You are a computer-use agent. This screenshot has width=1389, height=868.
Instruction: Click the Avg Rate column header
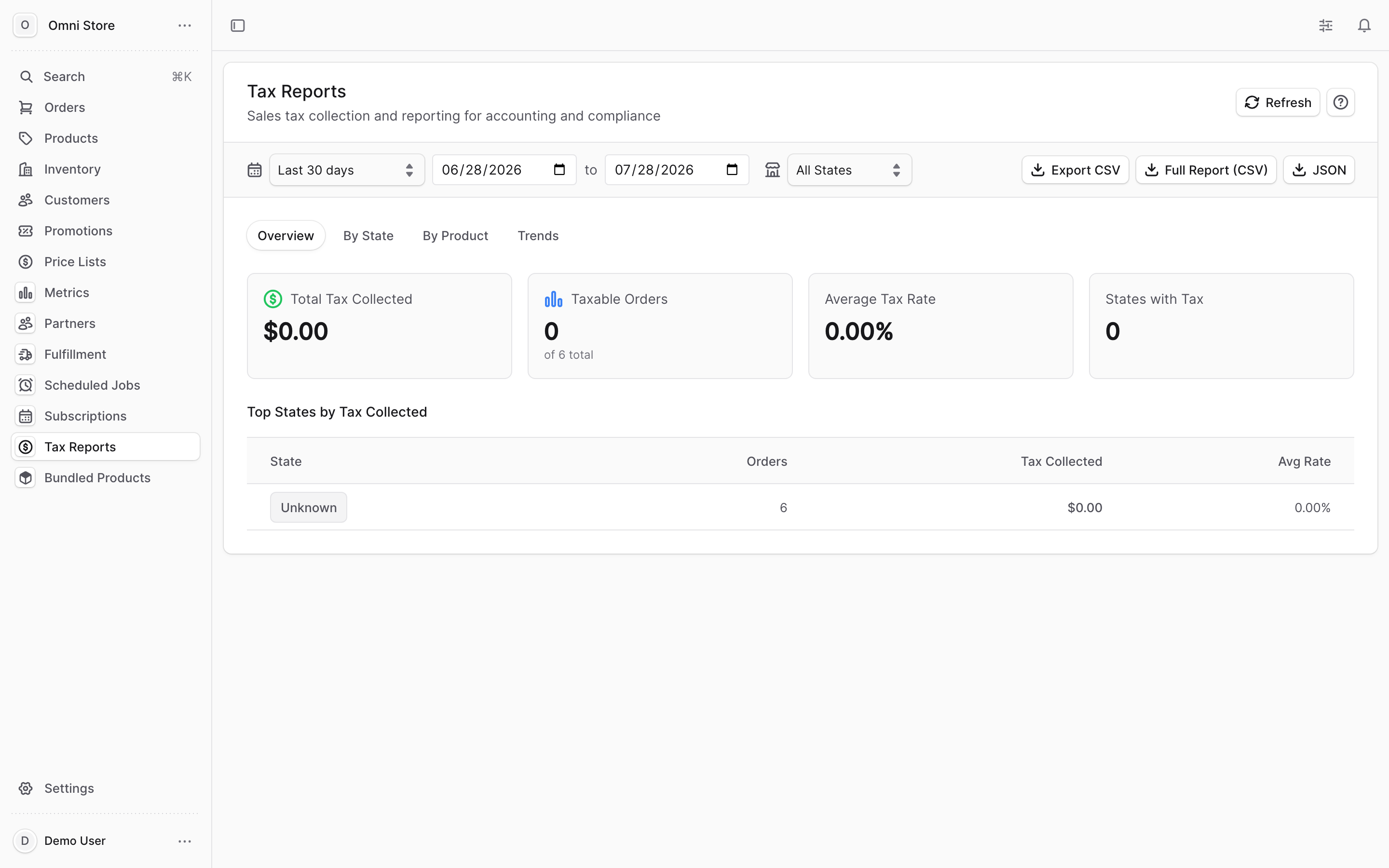coord(1304,461)
